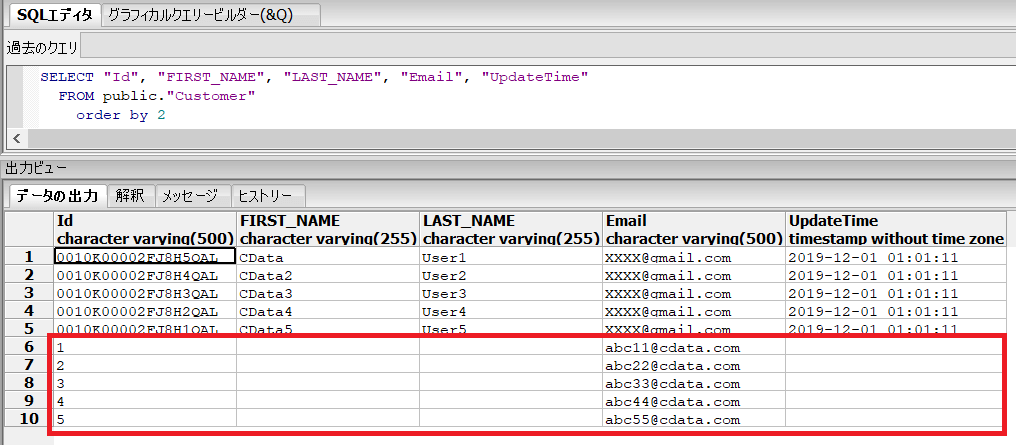Click the CData4 cell

click(x=328, y=311)
